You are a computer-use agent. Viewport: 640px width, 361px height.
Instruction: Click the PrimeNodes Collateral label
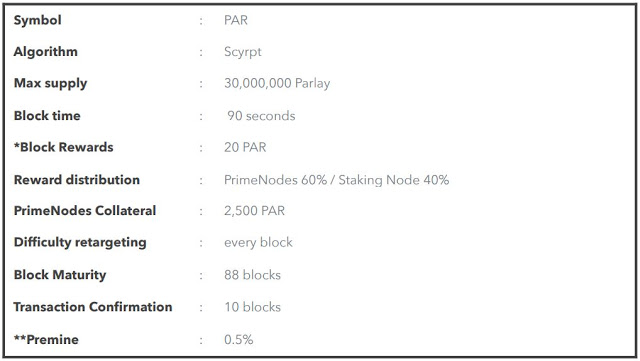(x=85, y=211)
